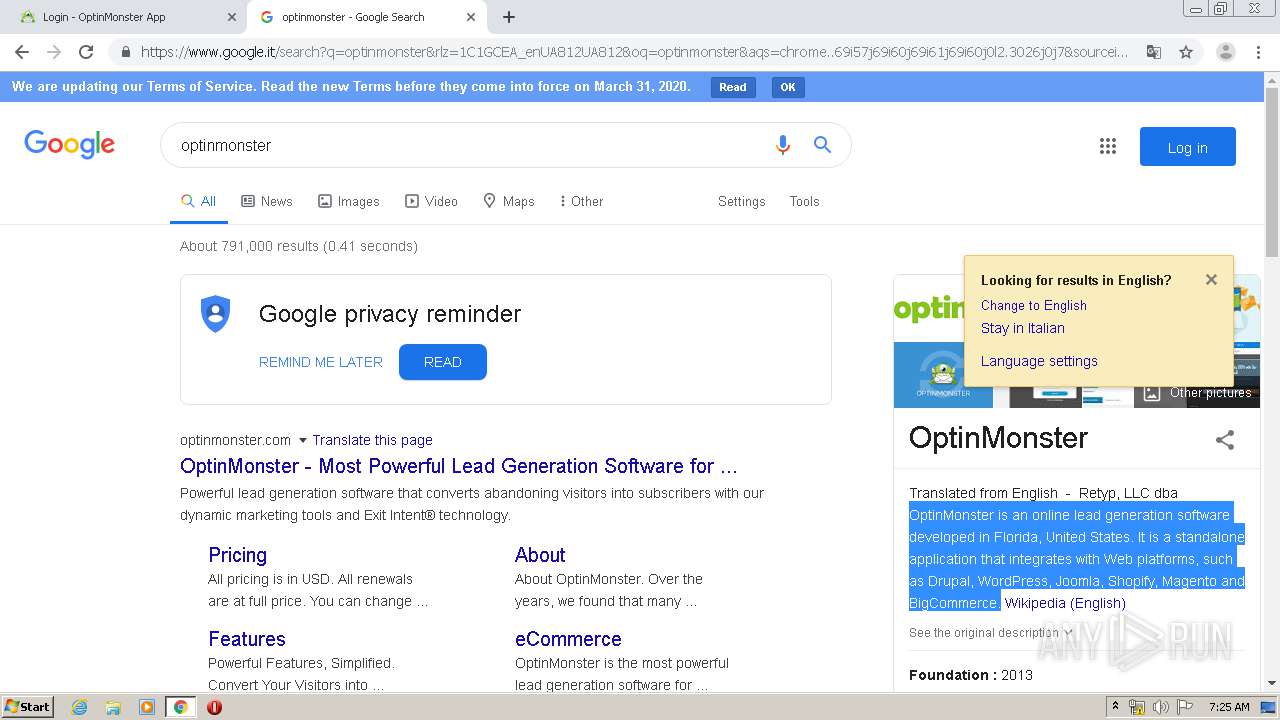Open Chrome's three-dot menu
The height and width of the screenshot is (720, 1280).
click(x=1258, y=52)
